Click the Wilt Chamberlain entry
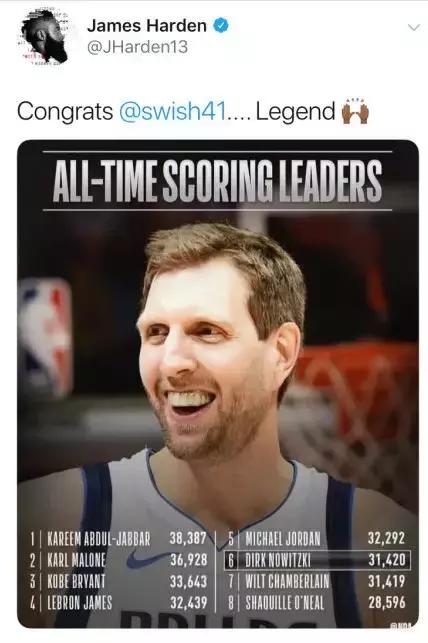Image resolution: width=428 pixels, height=643 pixels. (316, 581)
